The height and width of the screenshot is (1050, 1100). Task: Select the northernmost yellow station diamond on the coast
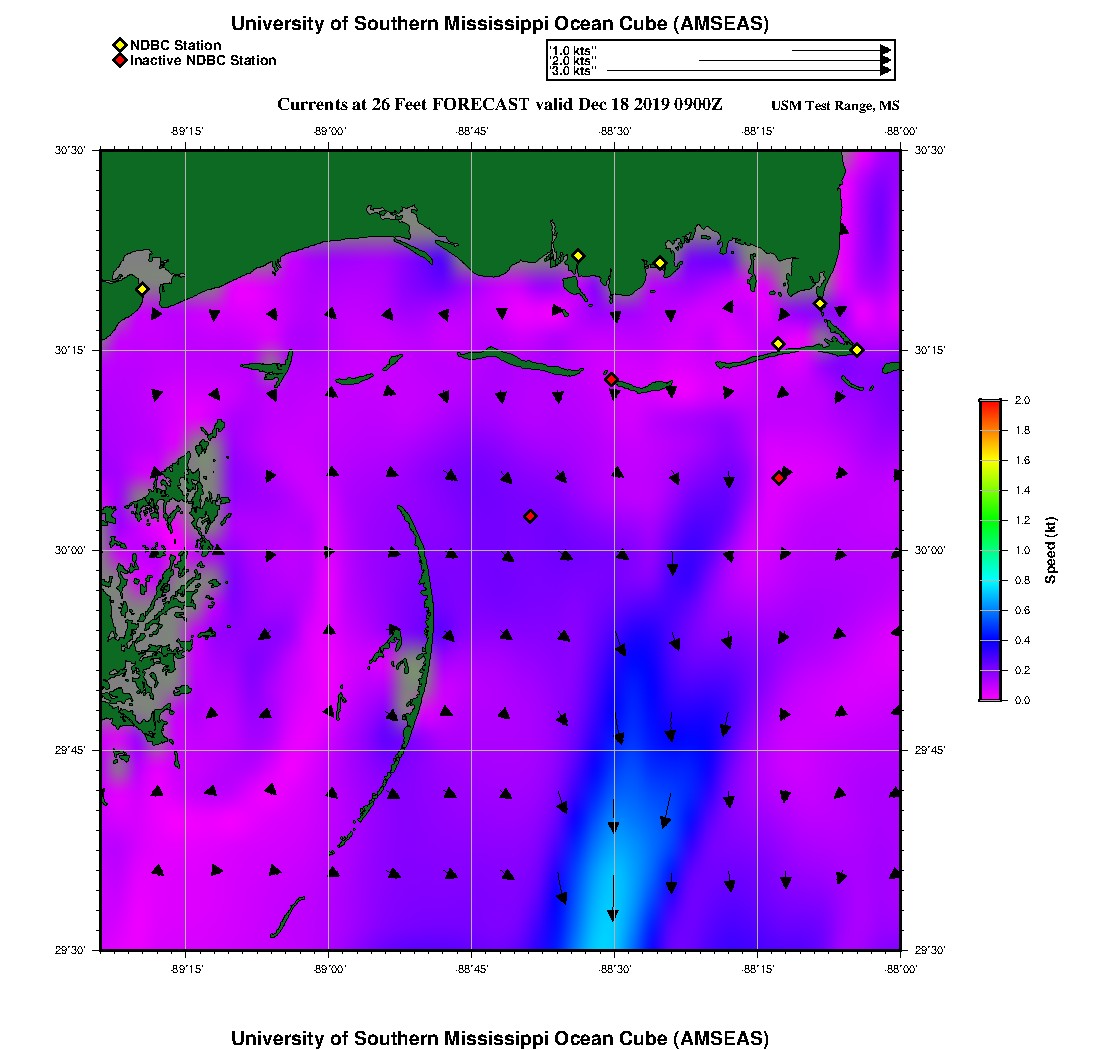pos(577,256)
